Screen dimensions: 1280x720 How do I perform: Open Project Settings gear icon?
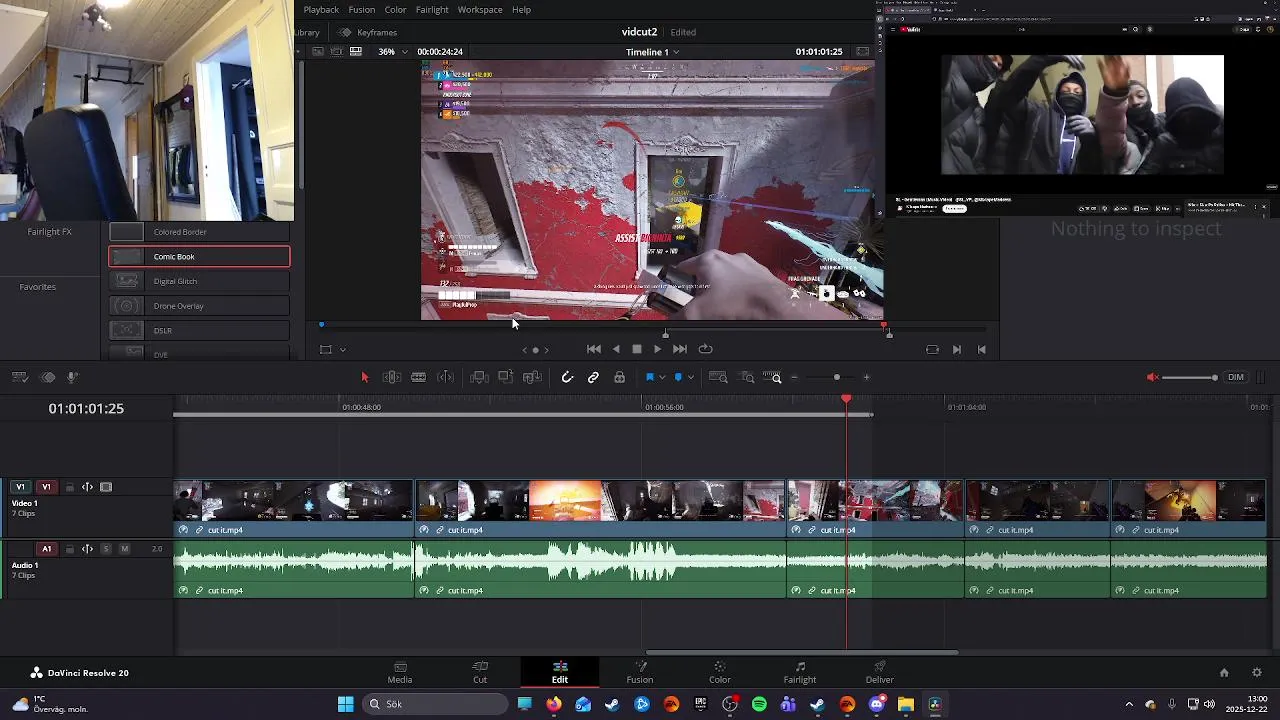1257,673
